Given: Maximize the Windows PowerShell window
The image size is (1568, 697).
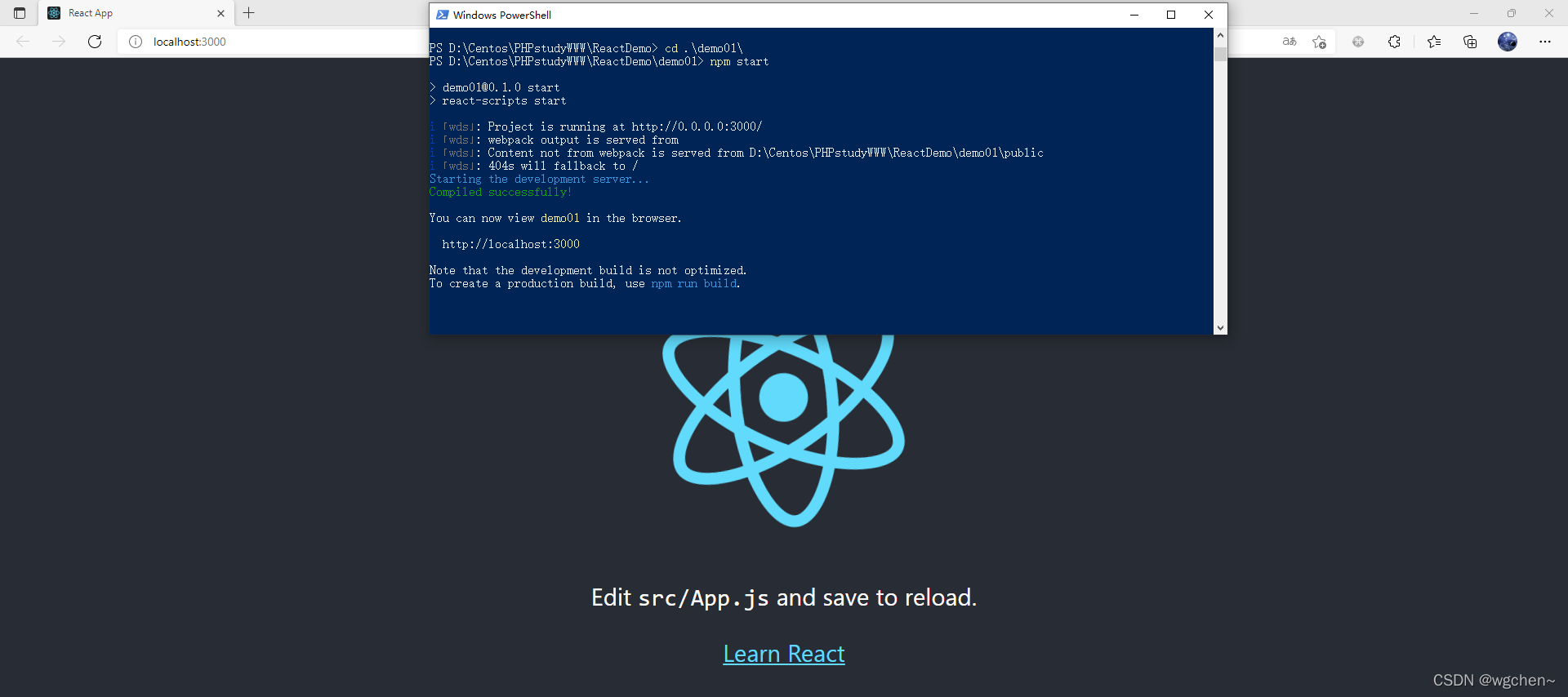Looking at the screenshot, I should click(x=1171, y=15).
